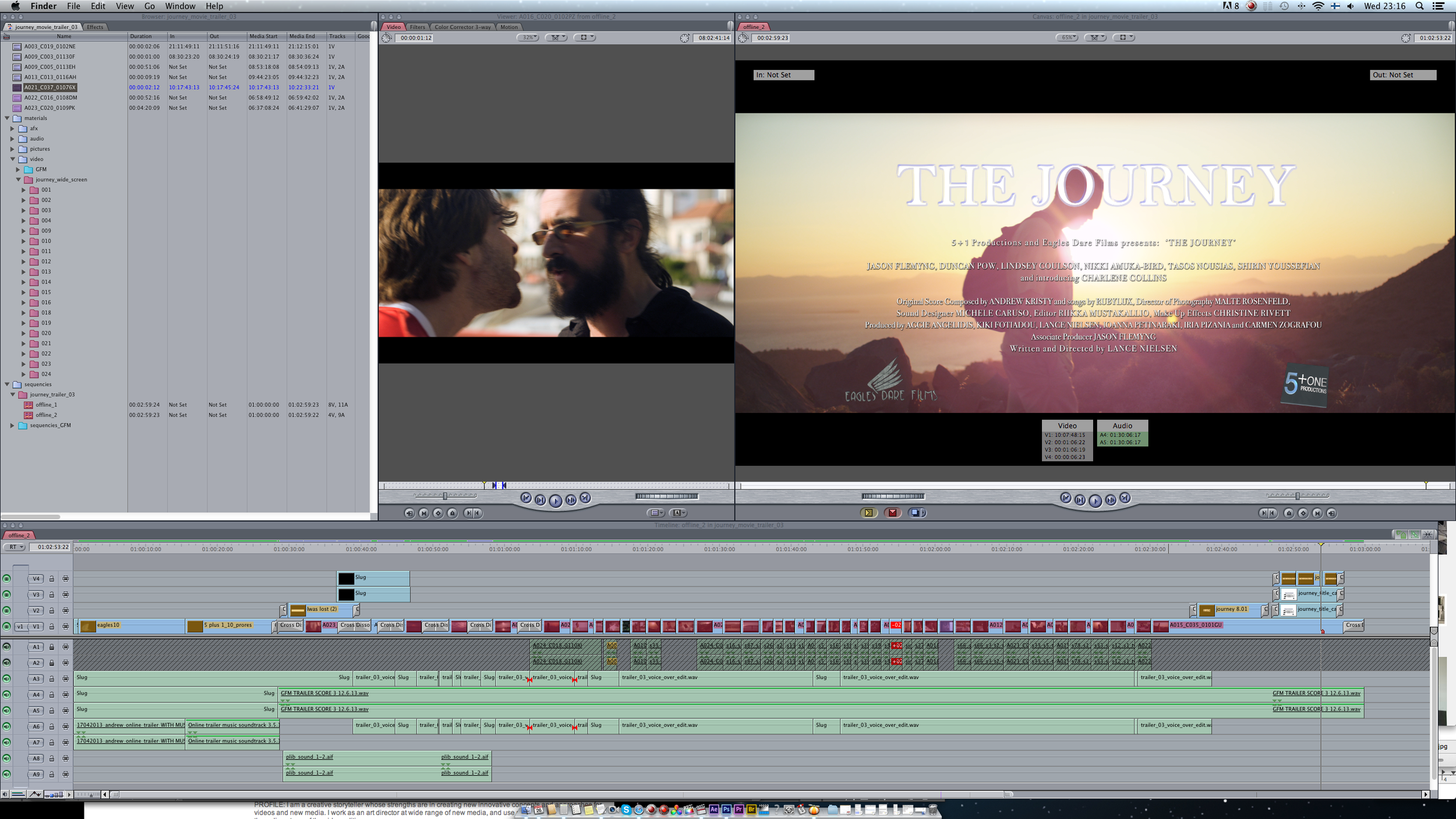Play the sequence in the Canvas
This screenshot has width=1456, height=819.
pos(1095,500)
